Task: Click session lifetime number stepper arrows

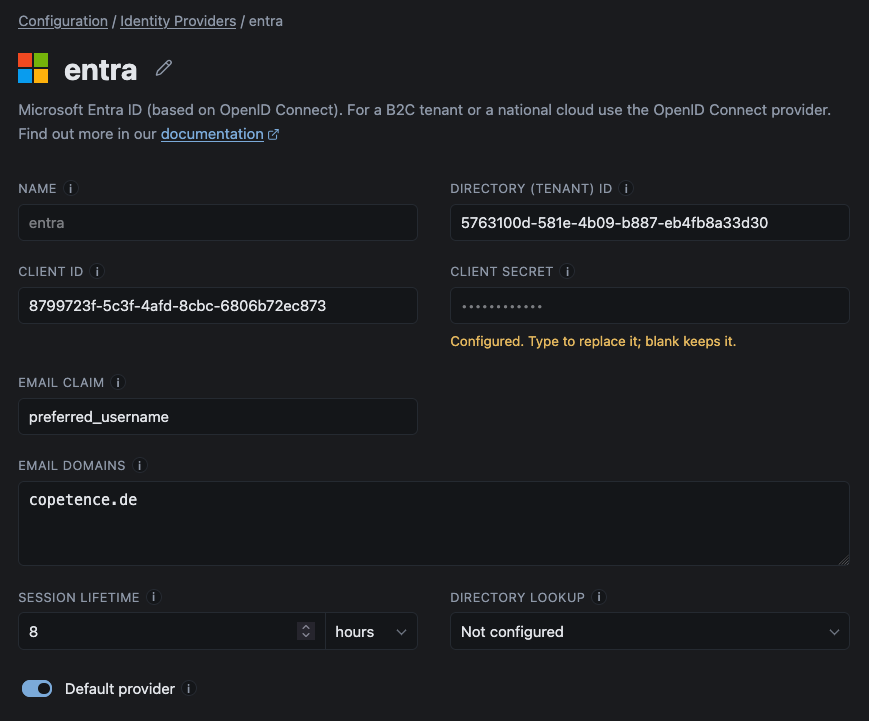Action: click(x=306, y=631)
